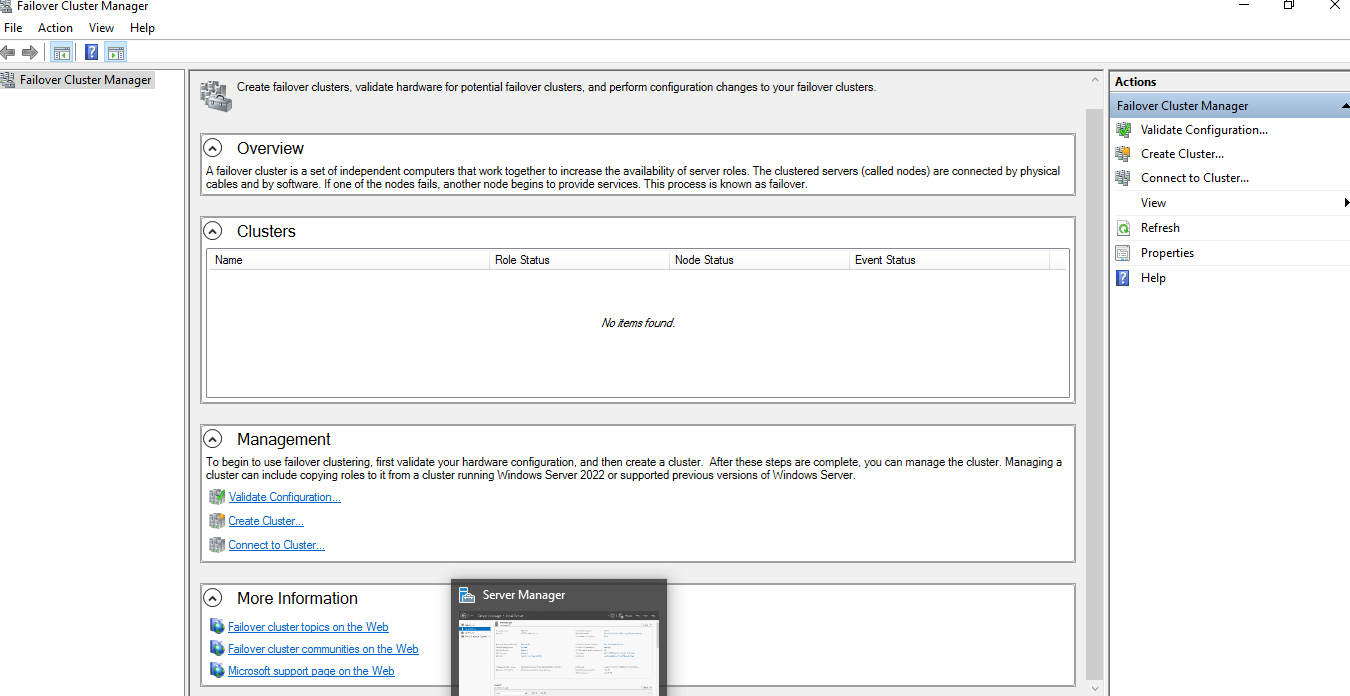Click the icon beside the Connect to Cluster link
This screenshot has width=1350, height=696.
(x=217, y=545)
